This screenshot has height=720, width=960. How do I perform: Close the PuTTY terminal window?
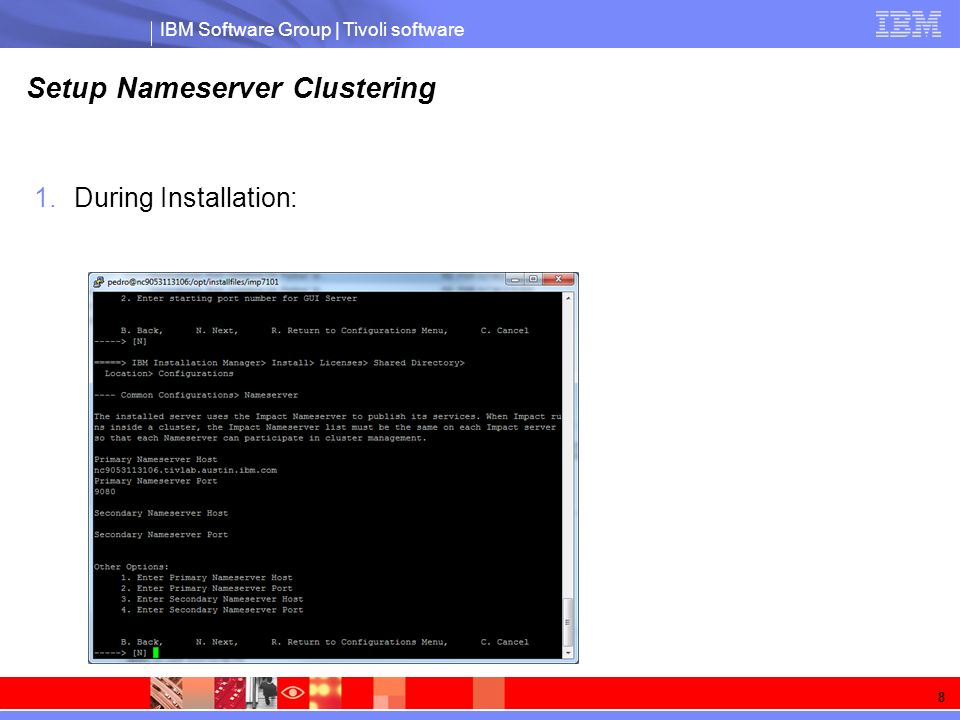click(x=558, y=279)
